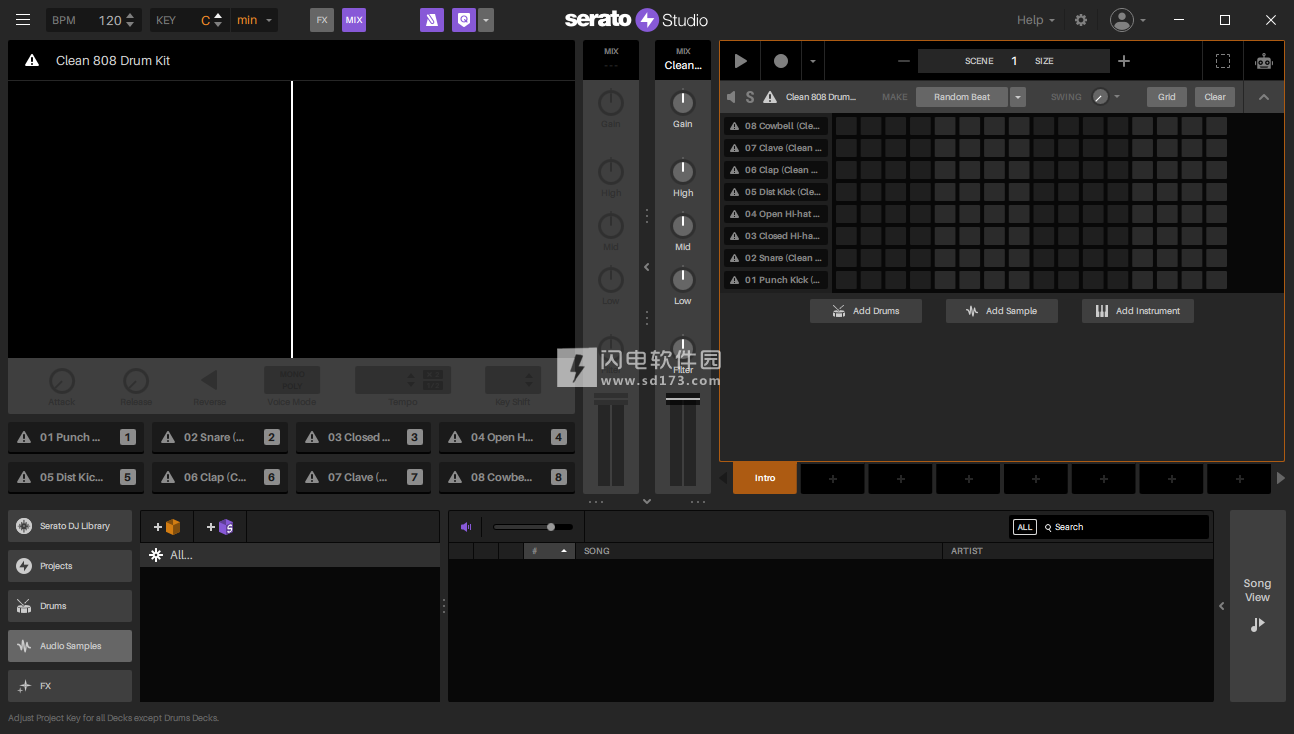
Task: Click the library Search field
Action: coord(1125,527)
